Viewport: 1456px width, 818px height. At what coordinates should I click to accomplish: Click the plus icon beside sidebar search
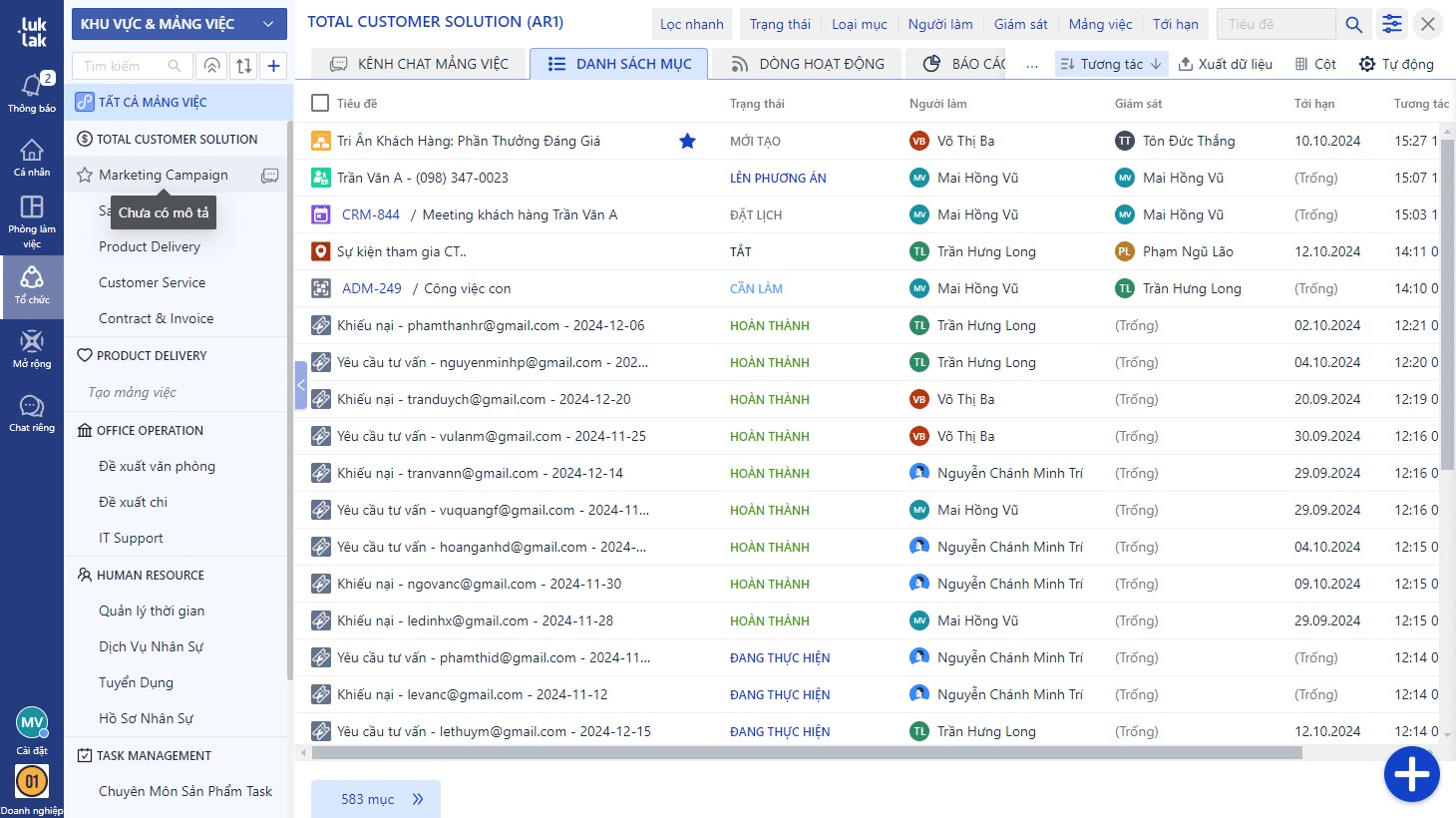[273, 66]
